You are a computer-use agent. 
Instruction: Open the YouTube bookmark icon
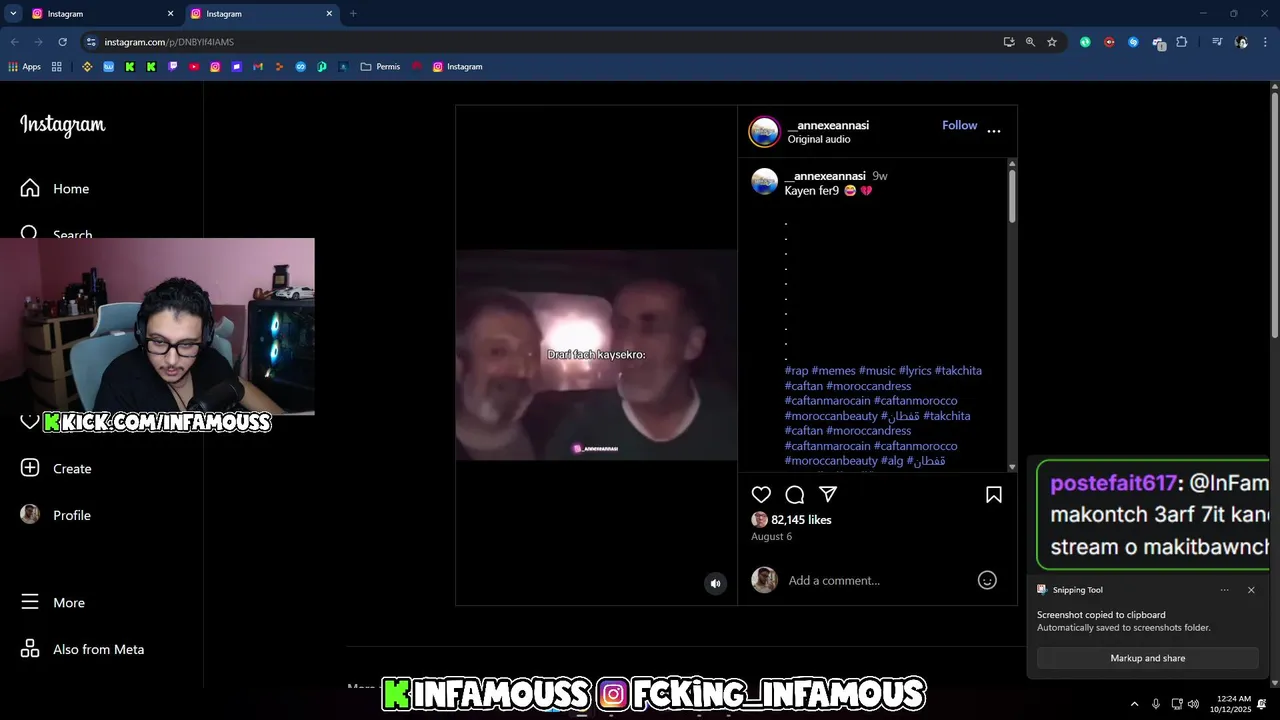tap(194, 67)
